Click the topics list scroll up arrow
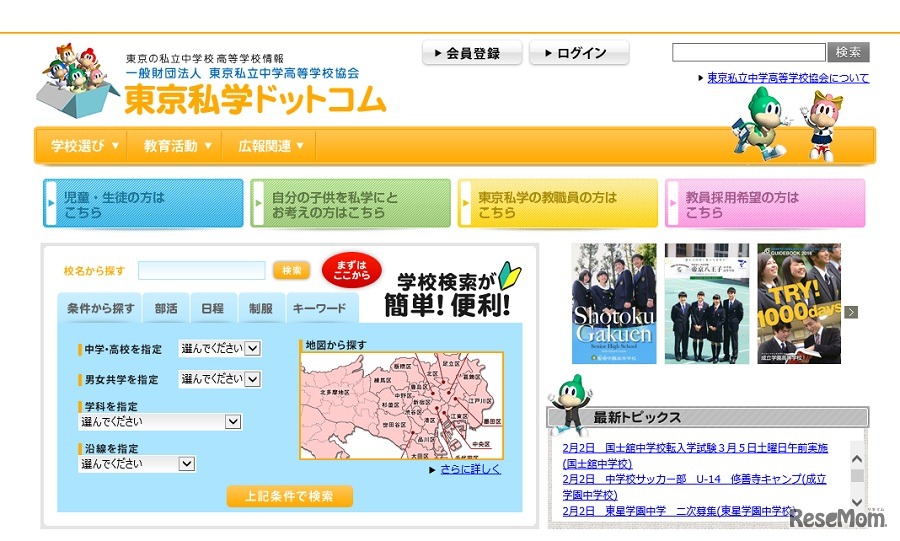 tap(857, 459)
